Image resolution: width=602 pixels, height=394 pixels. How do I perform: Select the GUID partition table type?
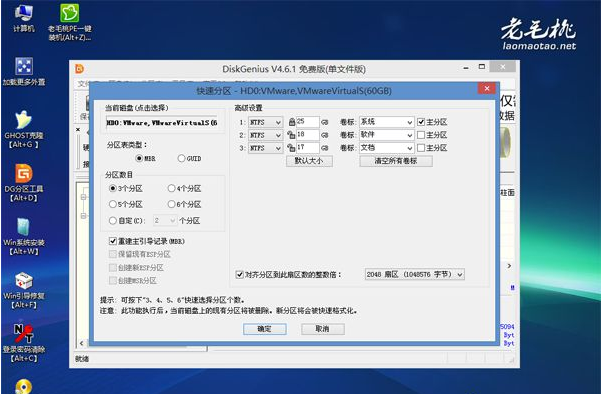181,158
